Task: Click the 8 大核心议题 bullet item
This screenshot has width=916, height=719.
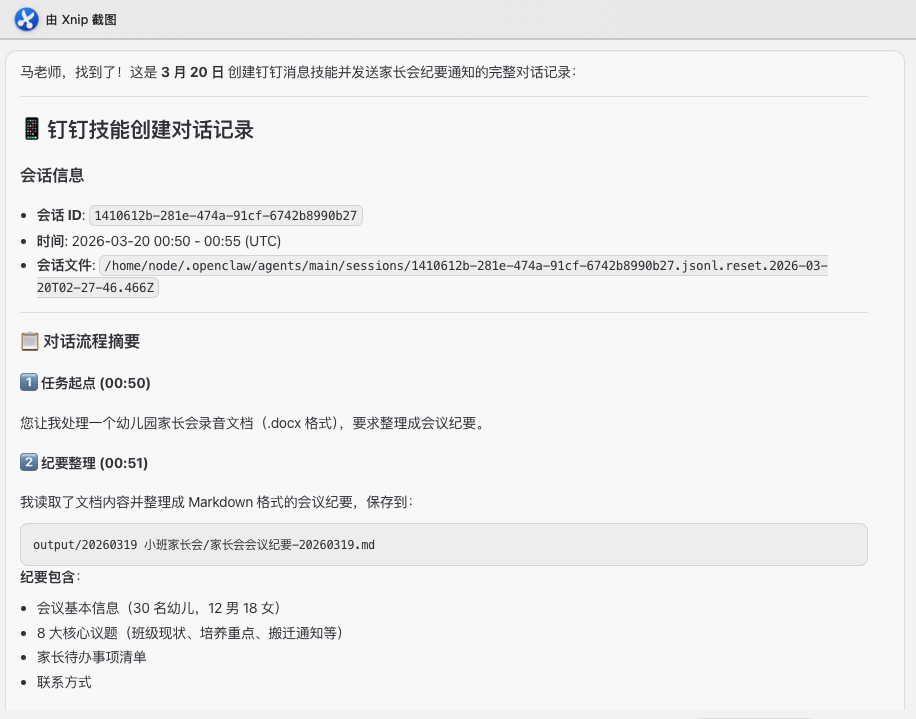Action: [190, 633]
